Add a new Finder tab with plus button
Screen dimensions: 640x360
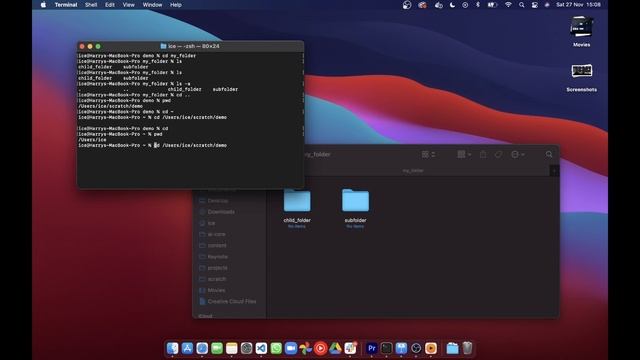(x=554, y=171)
